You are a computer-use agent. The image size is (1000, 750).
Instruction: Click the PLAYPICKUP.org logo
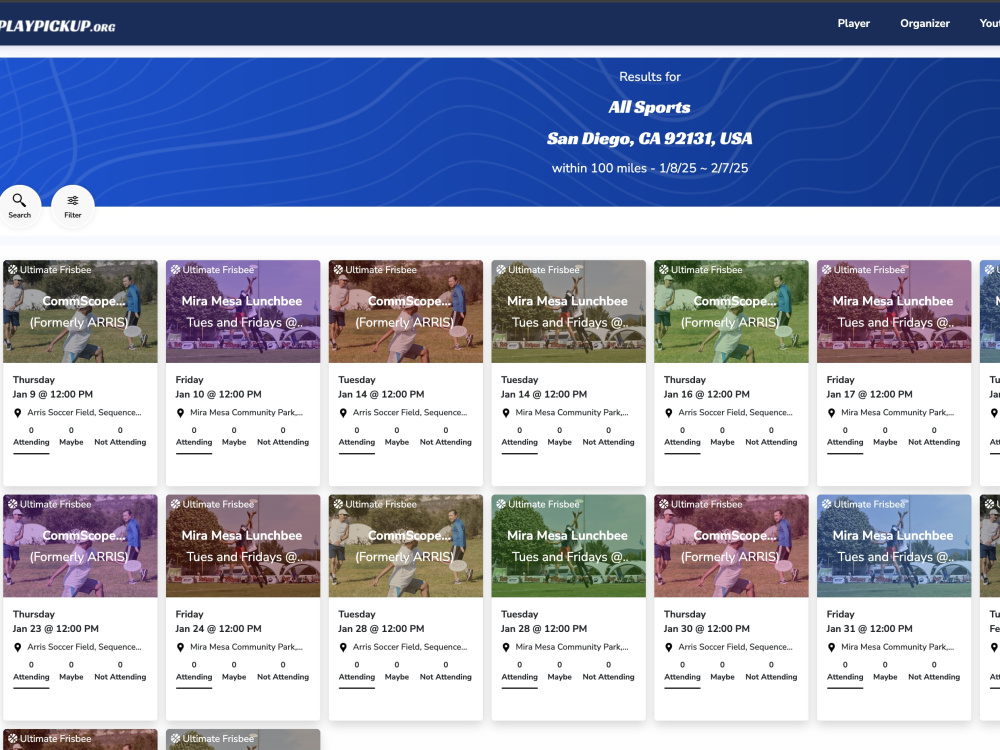click(57, 26)
